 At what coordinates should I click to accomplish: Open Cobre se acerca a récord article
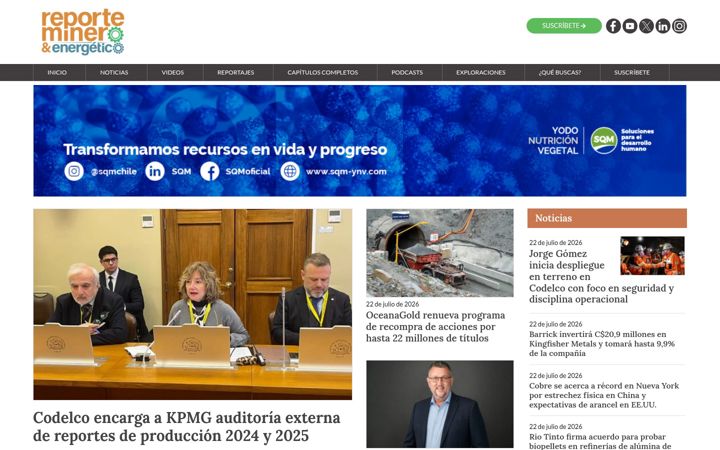[604, 395]
